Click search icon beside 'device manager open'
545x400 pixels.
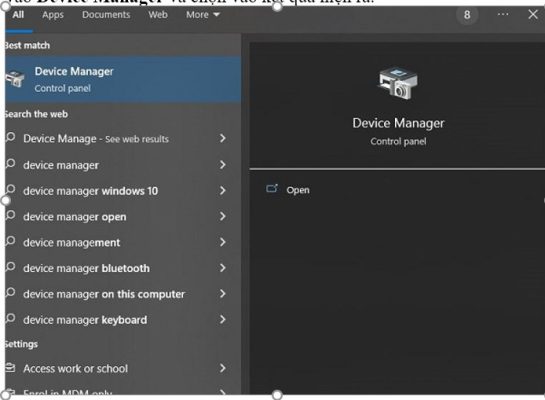10,215
